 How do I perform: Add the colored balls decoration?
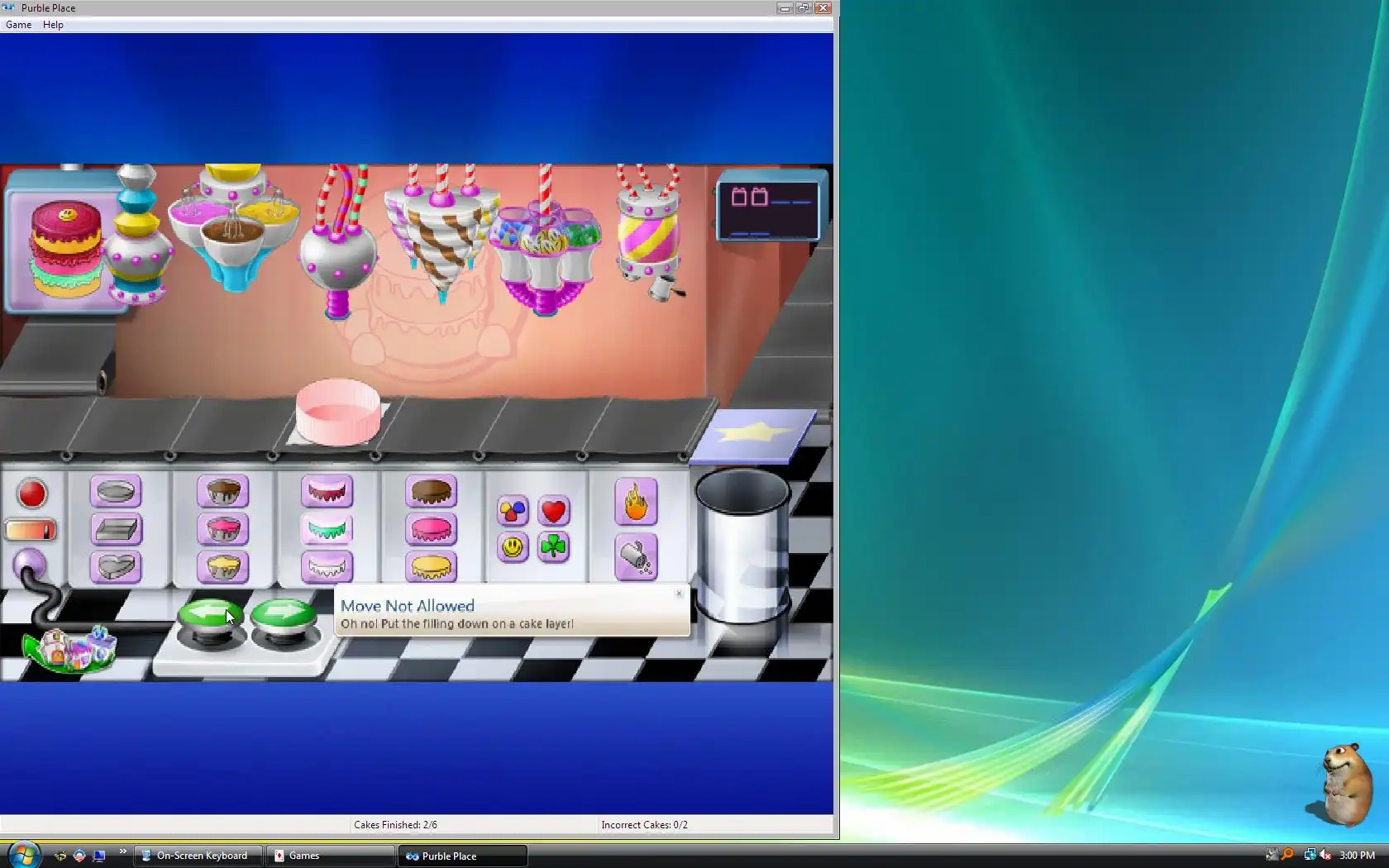click(513, 511)
